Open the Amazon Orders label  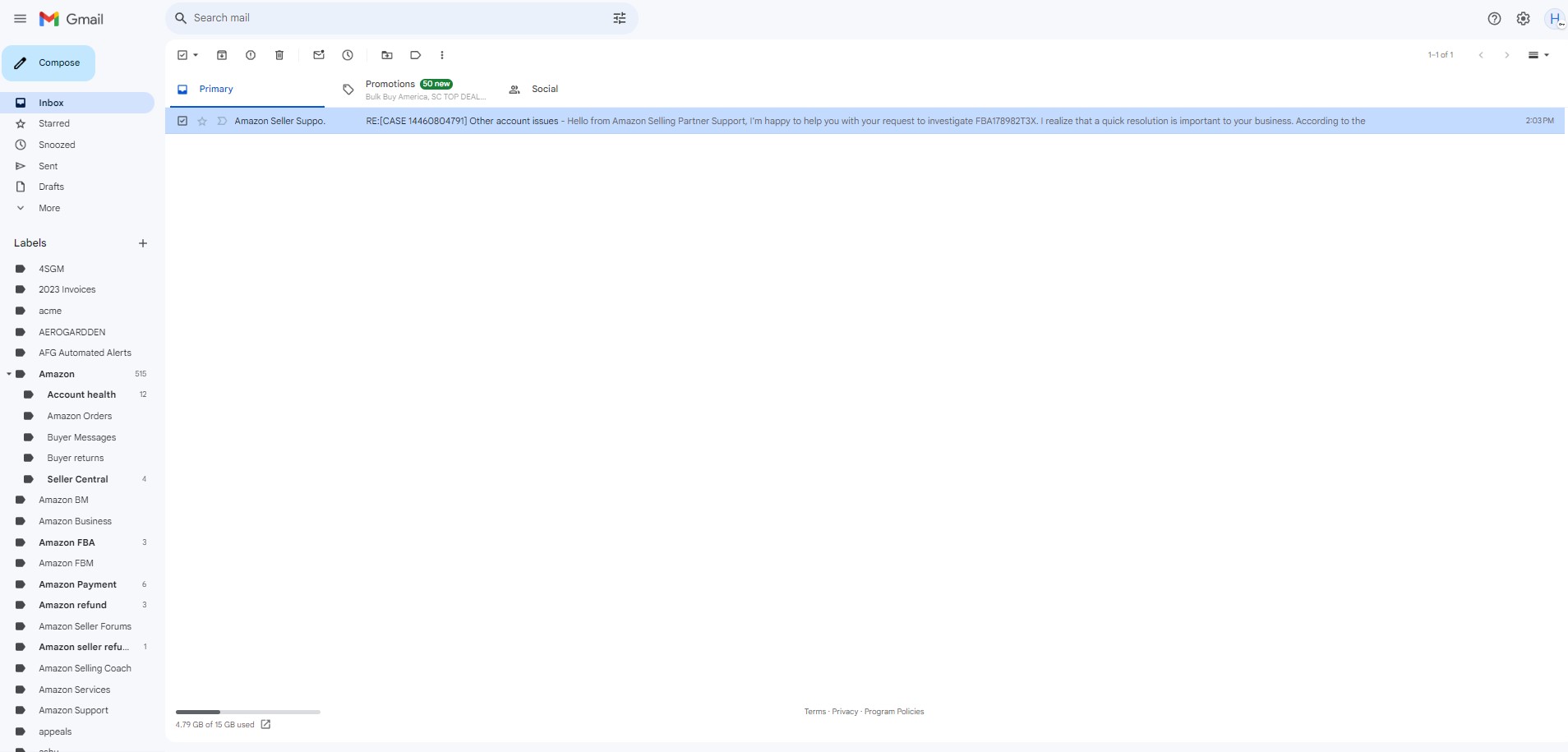tap(80, 416)
